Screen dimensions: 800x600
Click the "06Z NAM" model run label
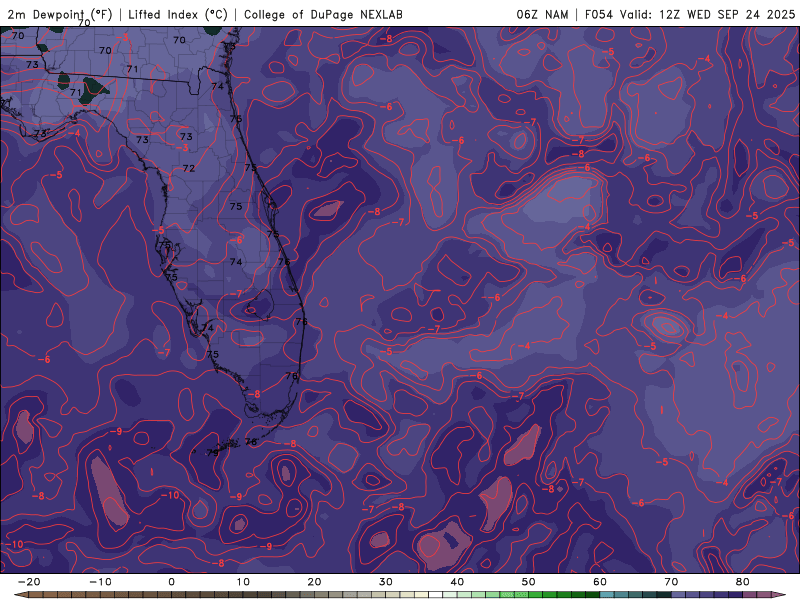point(542,14)
